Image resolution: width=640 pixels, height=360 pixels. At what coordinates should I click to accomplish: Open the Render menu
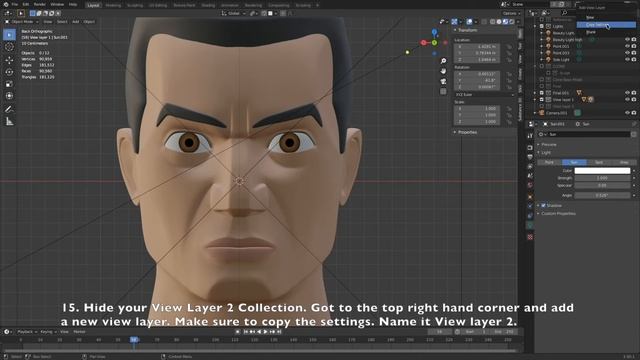40,4
